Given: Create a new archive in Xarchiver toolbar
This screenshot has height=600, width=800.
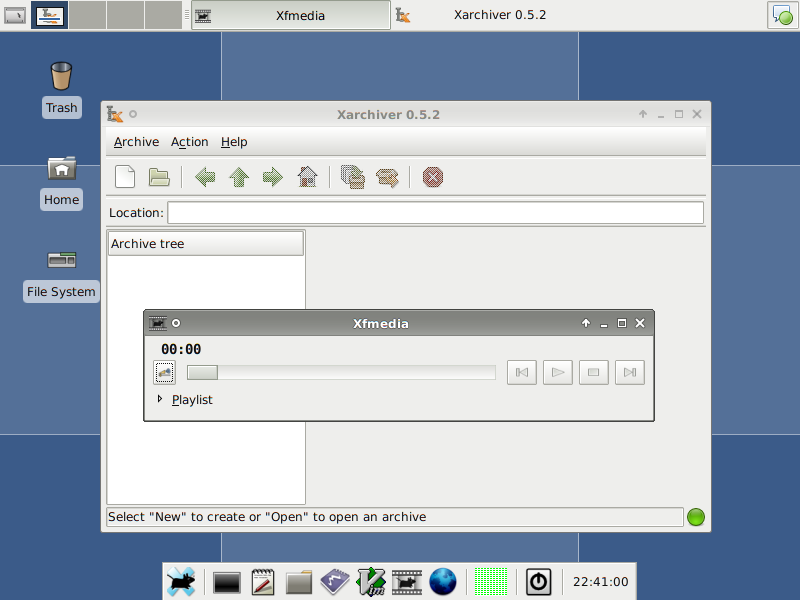Looking at the screenshot, I should (x=125, y=177).
